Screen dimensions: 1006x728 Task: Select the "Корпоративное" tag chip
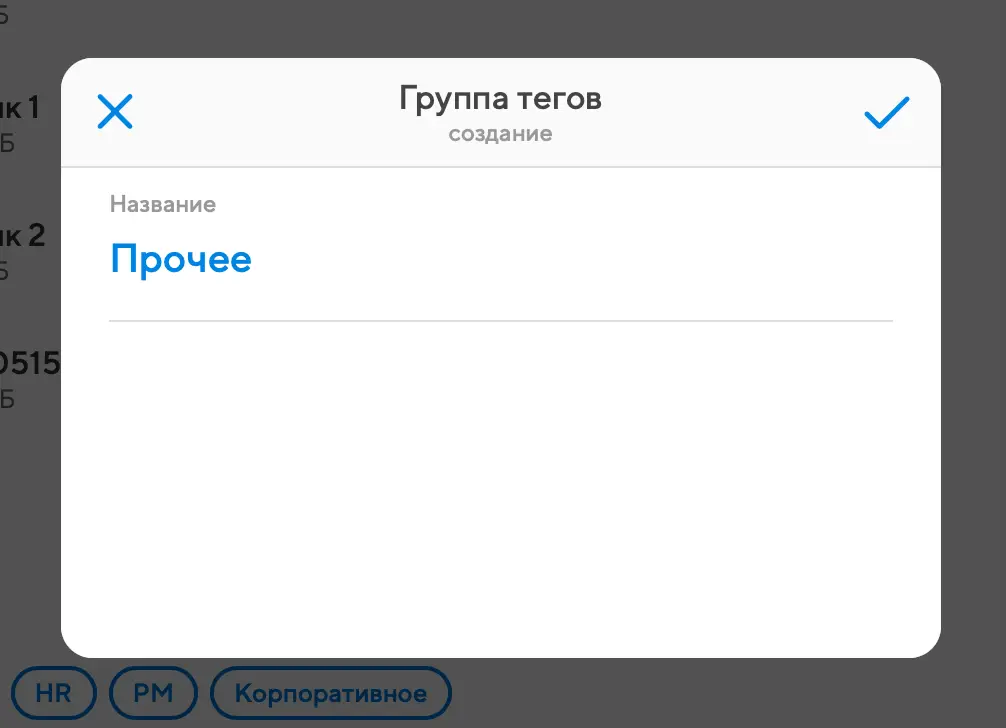pos(331,693)
